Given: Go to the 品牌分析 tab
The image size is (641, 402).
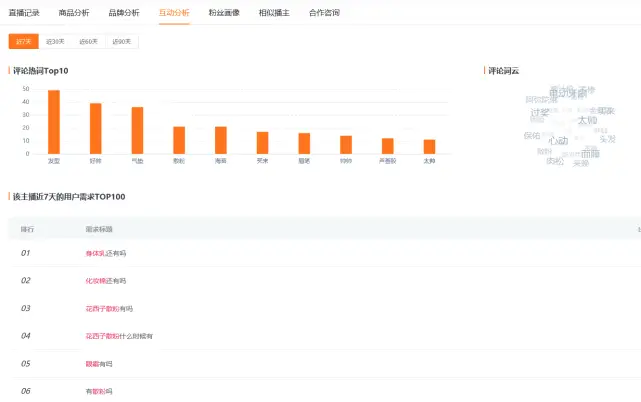Looking at the screenshot, I should [x=124, y=13].
